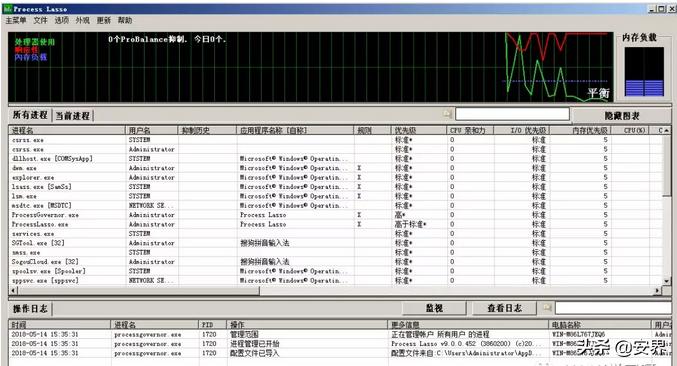This screenshot has width=677, height=366.
Task: Sort by the CPU(%) column header
Action: tap(630, 130)
